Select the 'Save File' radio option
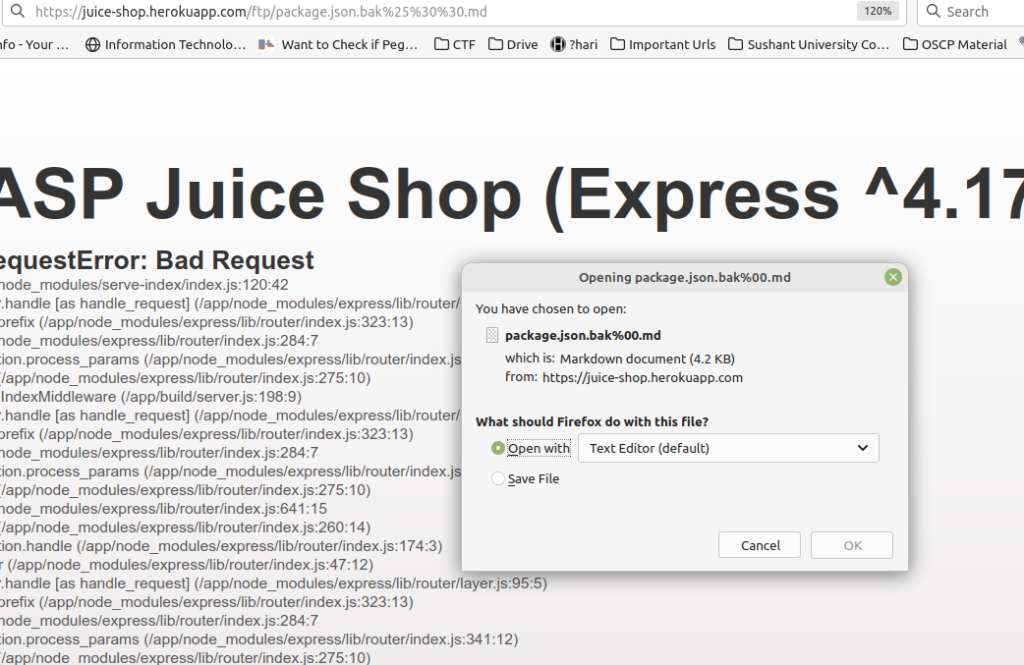 pos(498,479)
